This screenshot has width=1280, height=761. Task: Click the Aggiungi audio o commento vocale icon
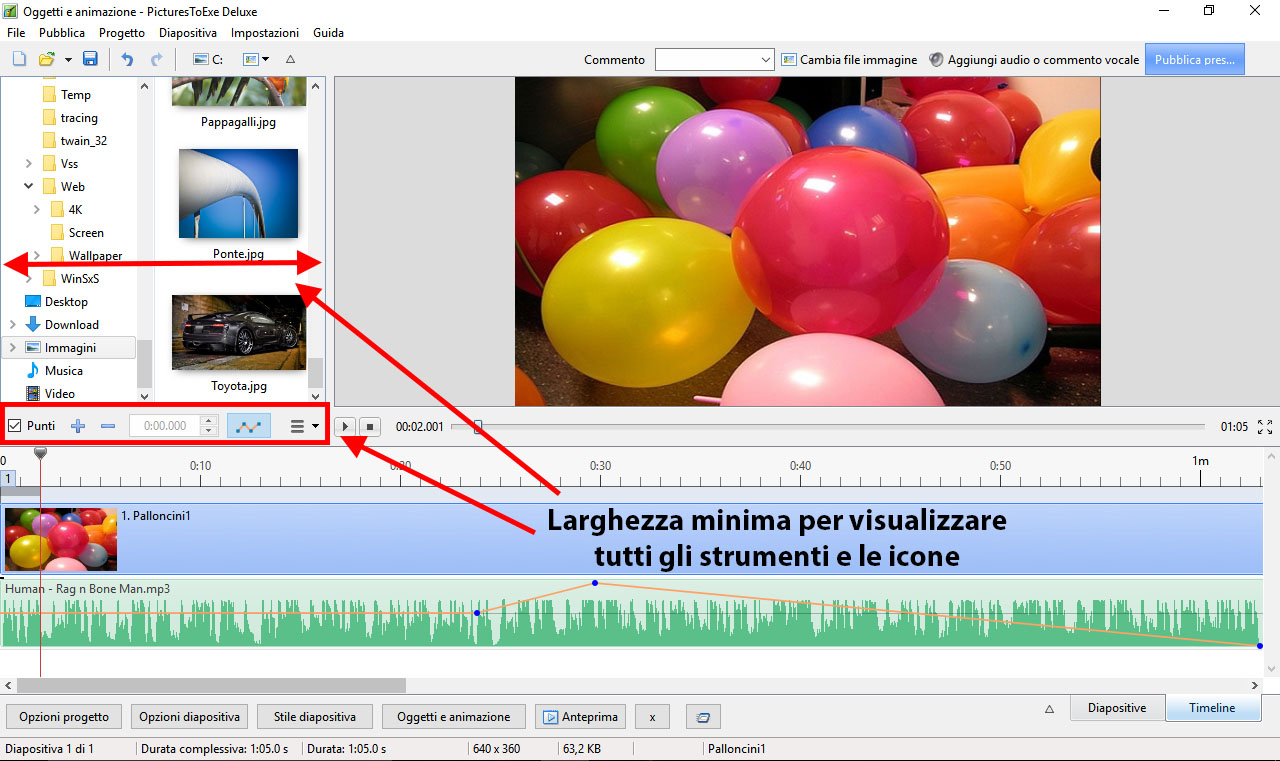click(936, 59)
